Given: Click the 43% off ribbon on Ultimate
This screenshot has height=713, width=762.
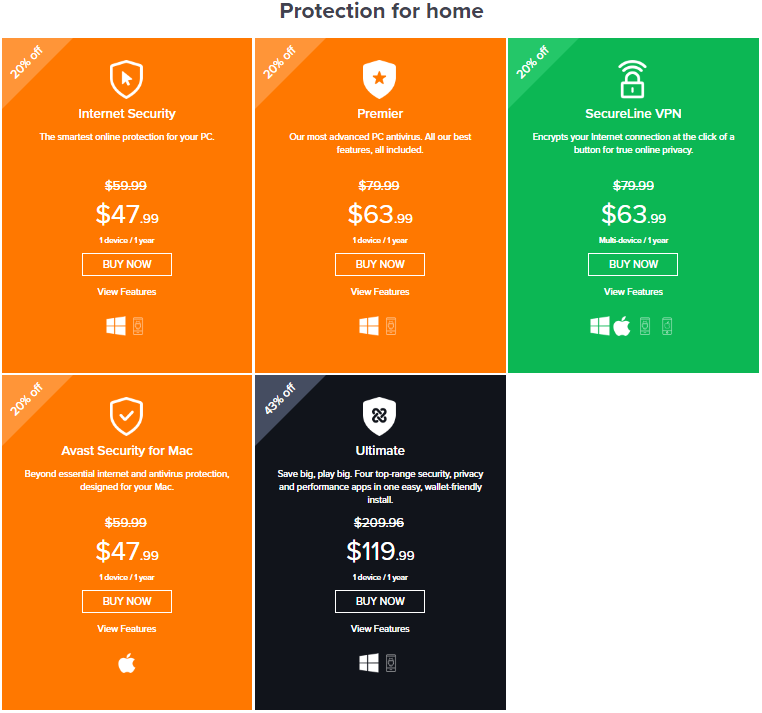Looking at the screenshot, I should (280, 399).
